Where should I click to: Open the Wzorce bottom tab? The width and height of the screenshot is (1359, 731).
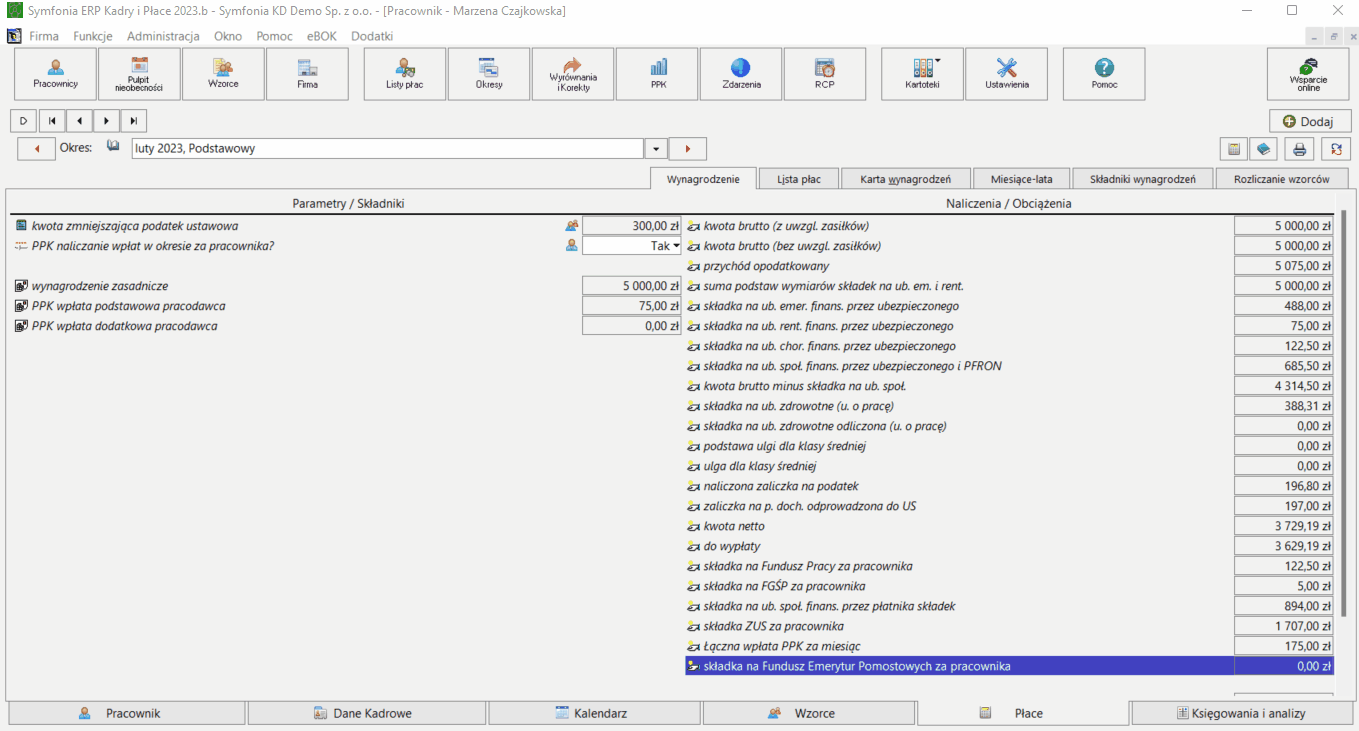point(809,713)
